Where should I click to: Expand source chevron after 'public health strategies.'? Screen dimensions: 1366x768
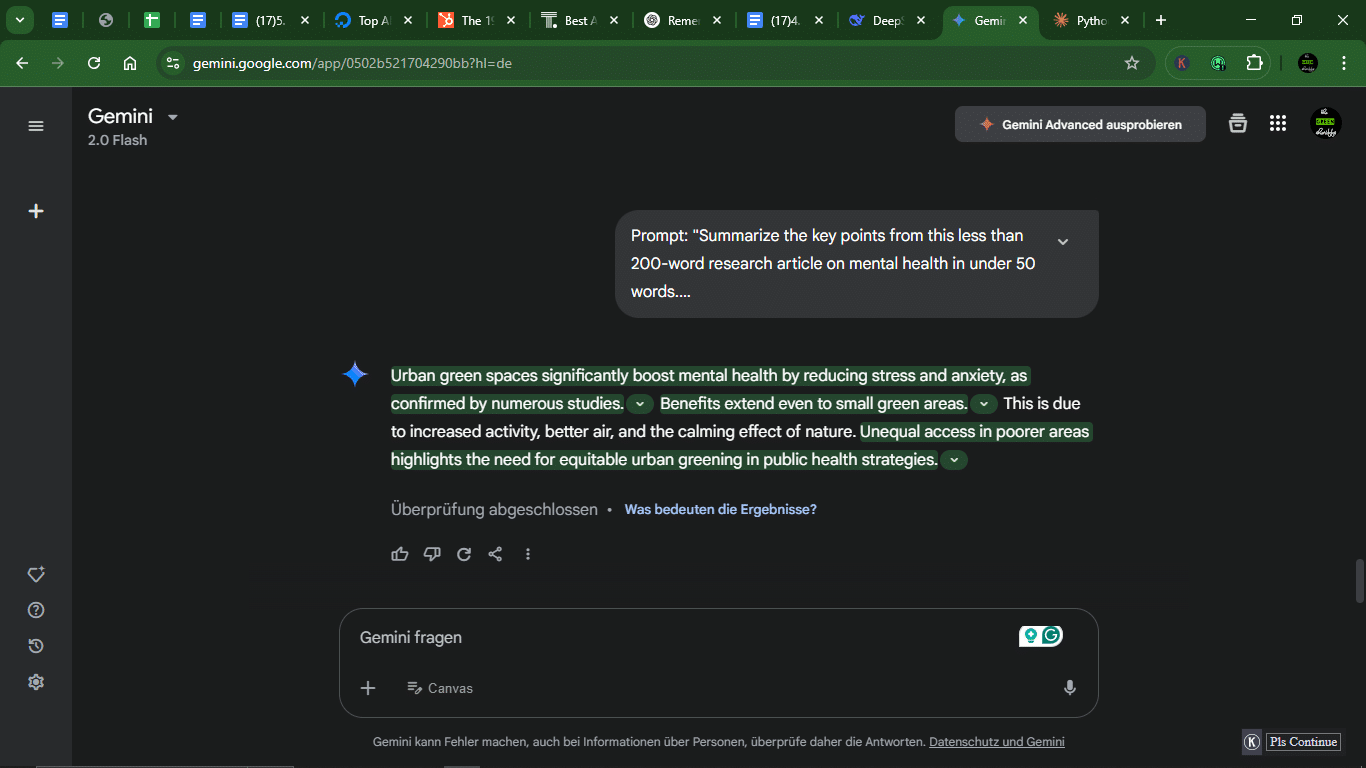coord(954,460)
